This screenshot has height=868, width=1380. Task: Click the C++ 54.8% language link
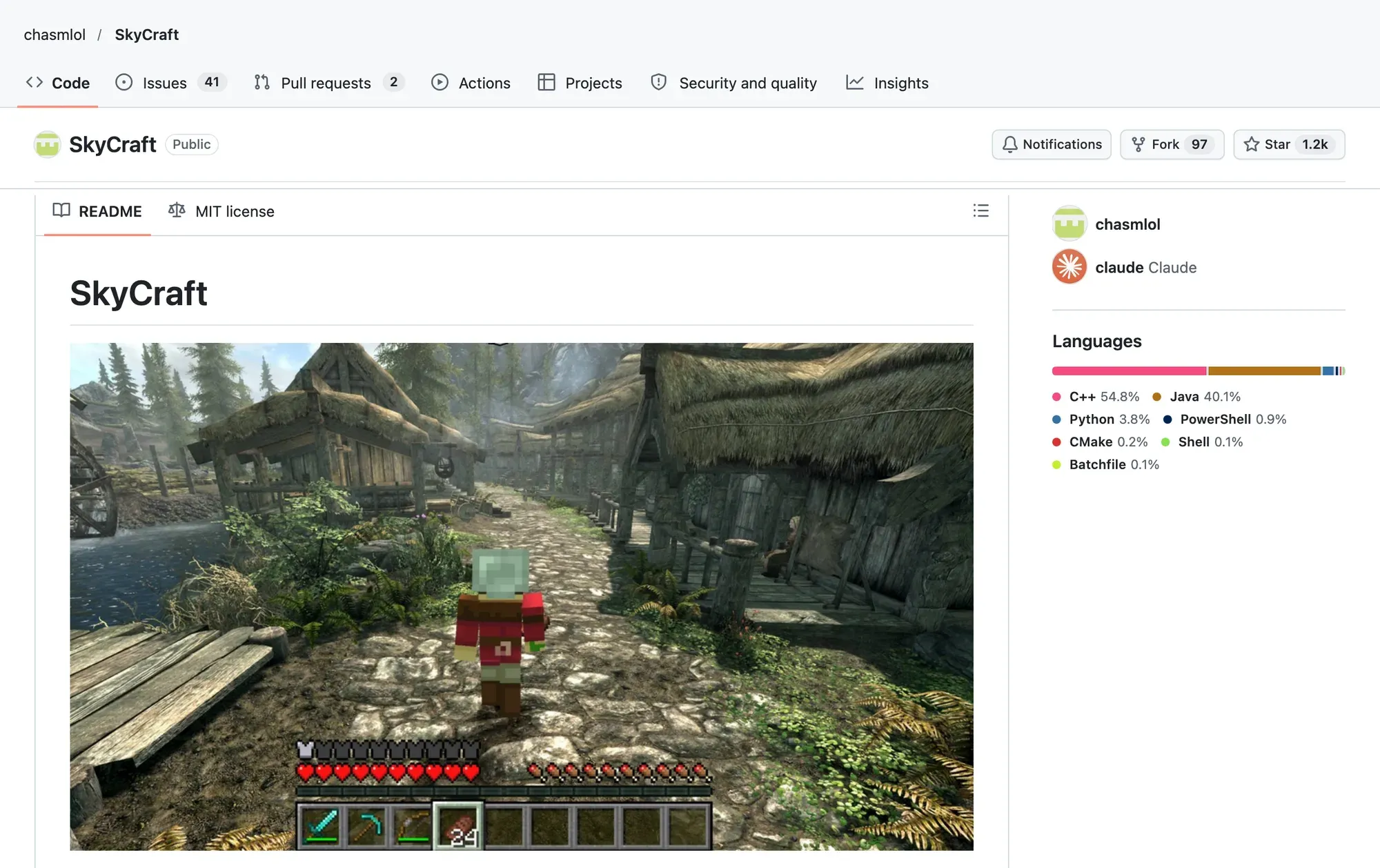click(x=1096, y=397)
